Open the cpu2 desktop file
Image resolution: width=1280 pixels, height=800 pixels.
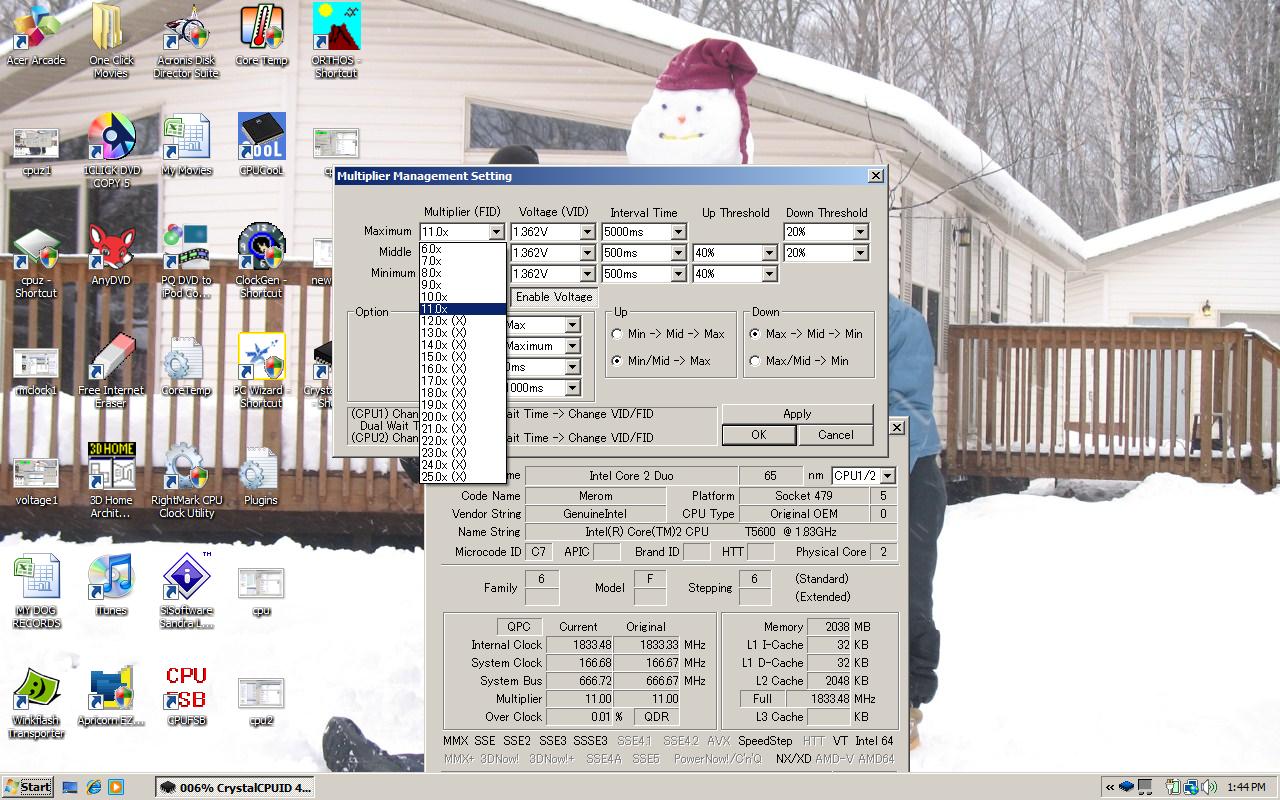[261, 701]
